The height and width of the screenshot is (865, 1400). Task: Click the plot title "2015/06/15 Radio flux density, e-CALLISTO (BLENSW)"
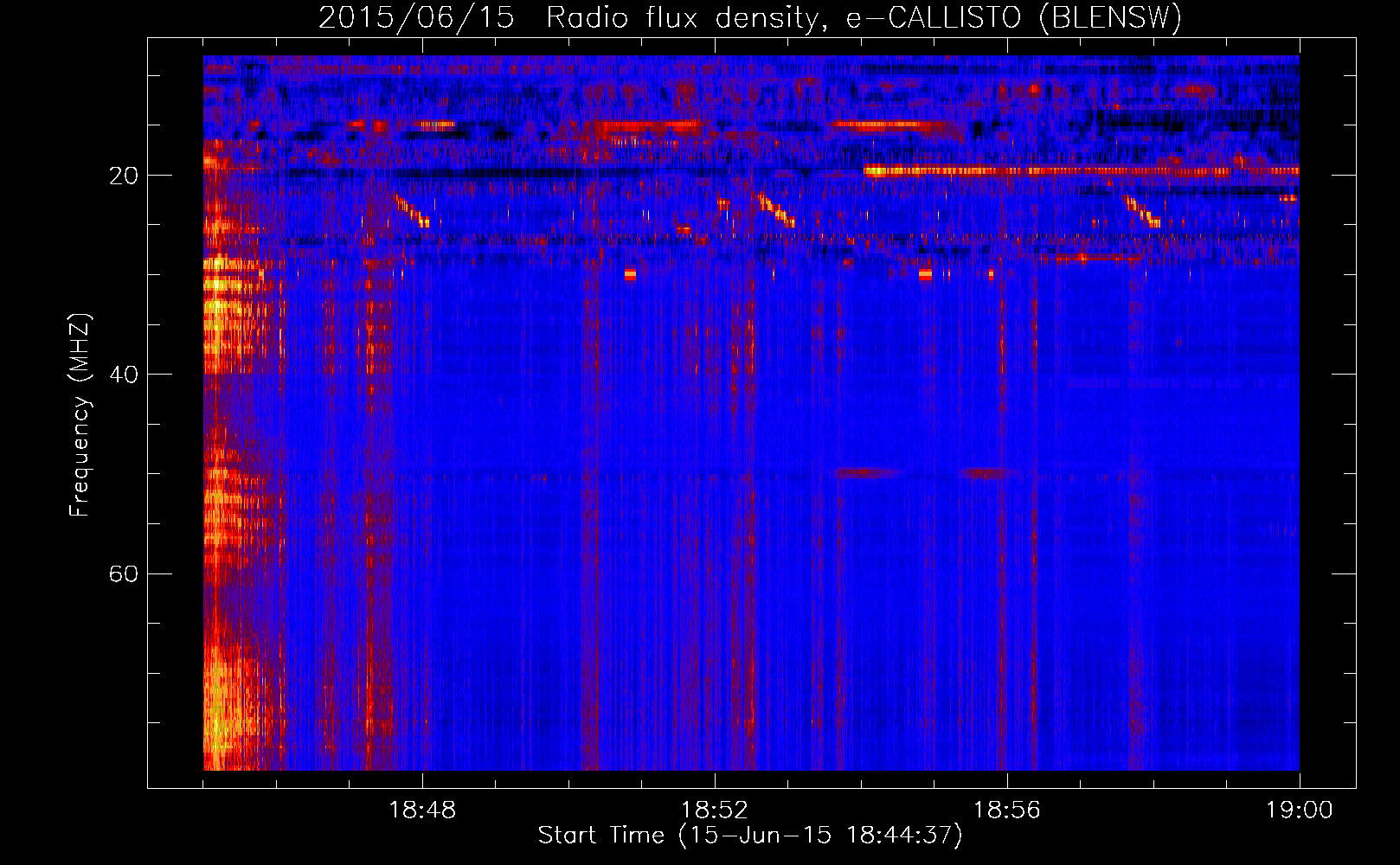click(750, 18)
